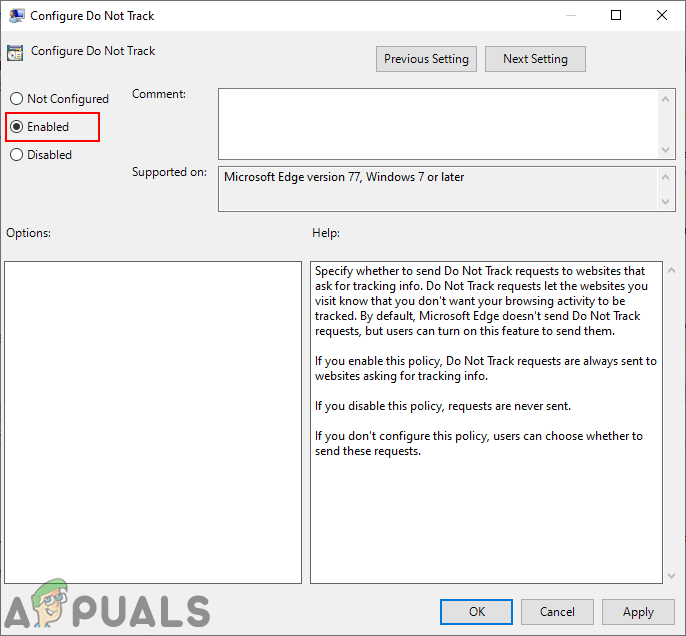Click the 'Help:' label
The image size is (686, 636).
(326, 233)
